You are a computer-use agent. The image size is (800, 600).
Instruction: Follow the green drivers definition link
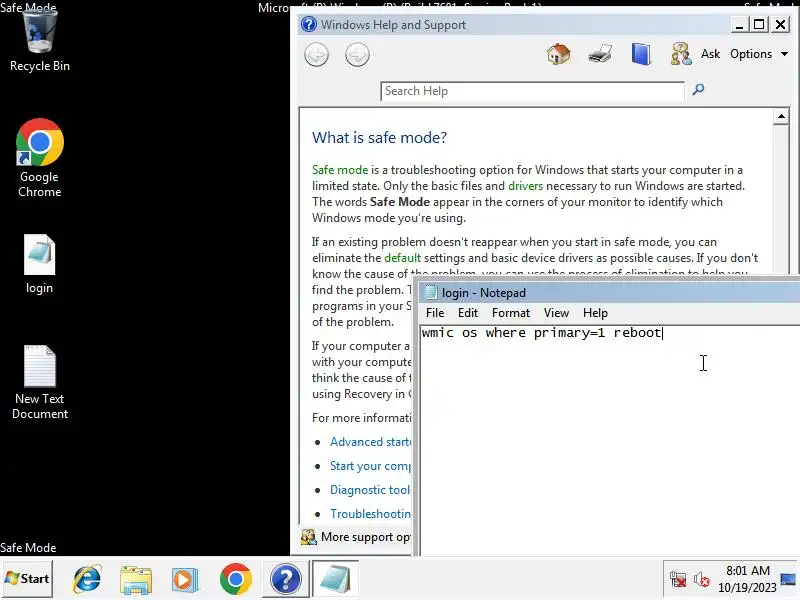tap(526, 186)
